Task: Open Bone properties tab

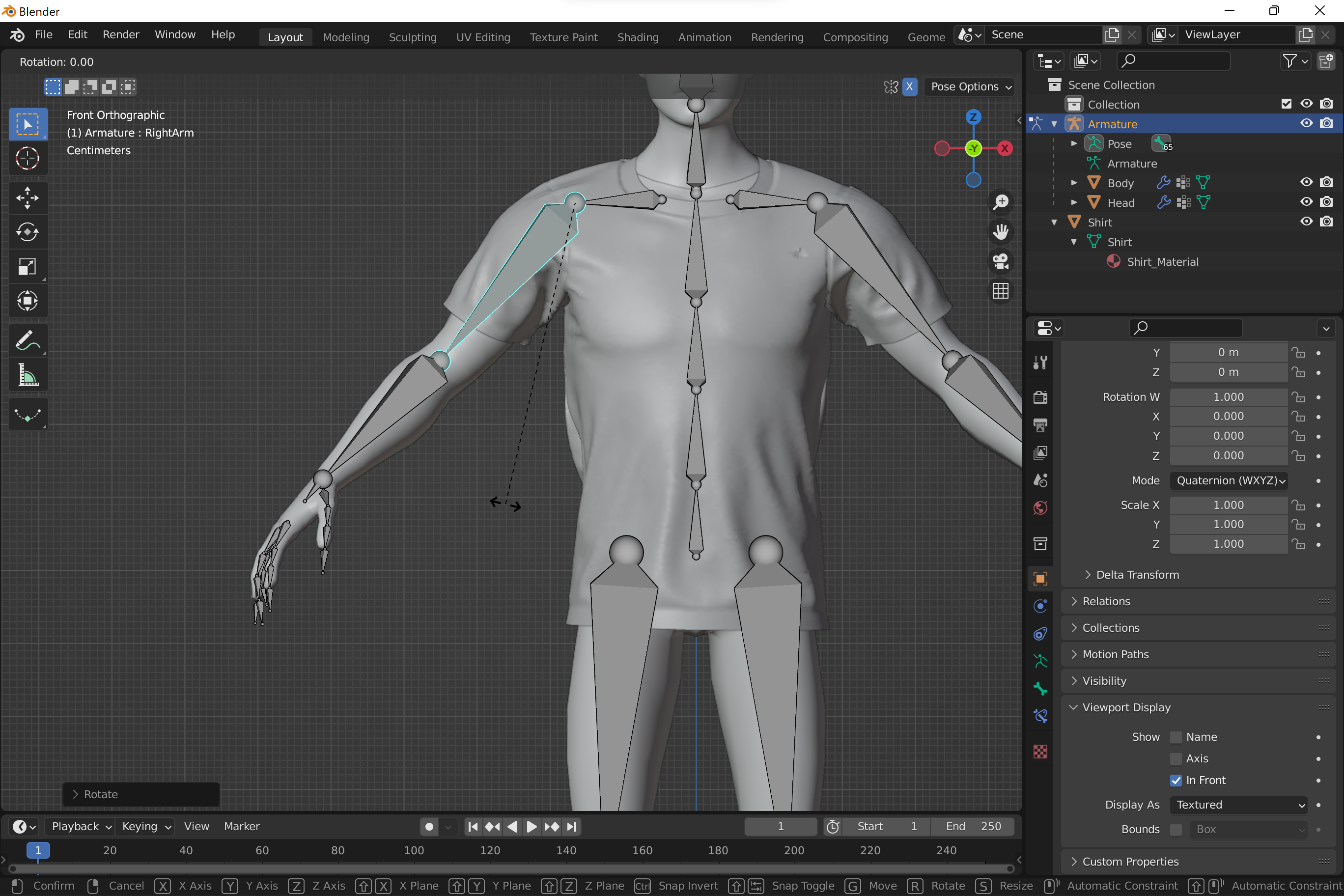Action: click(x=1040, y=689)
